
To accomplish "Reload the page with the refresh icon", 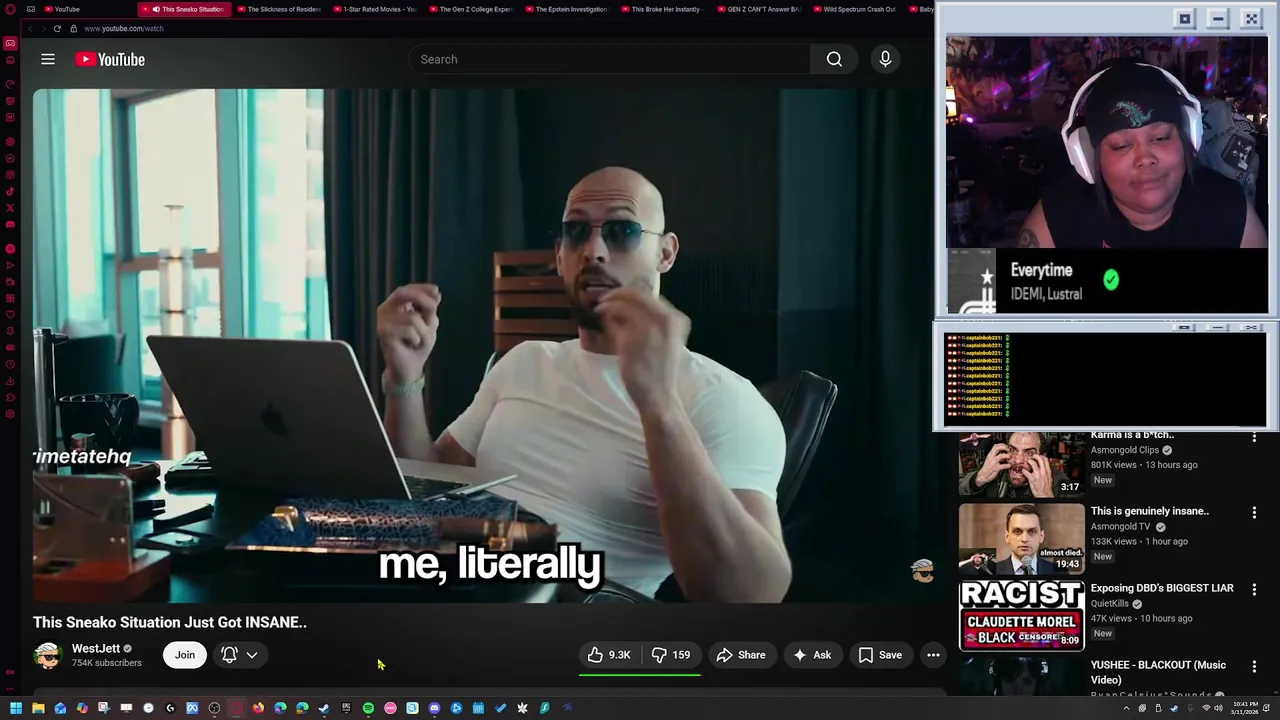I will (57, 28).
